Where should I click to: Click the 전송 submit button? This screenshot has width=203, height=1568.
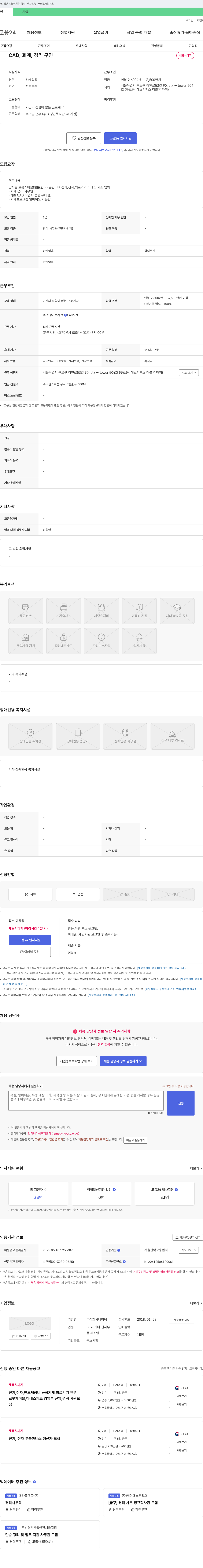click(x=180, y=1103)
